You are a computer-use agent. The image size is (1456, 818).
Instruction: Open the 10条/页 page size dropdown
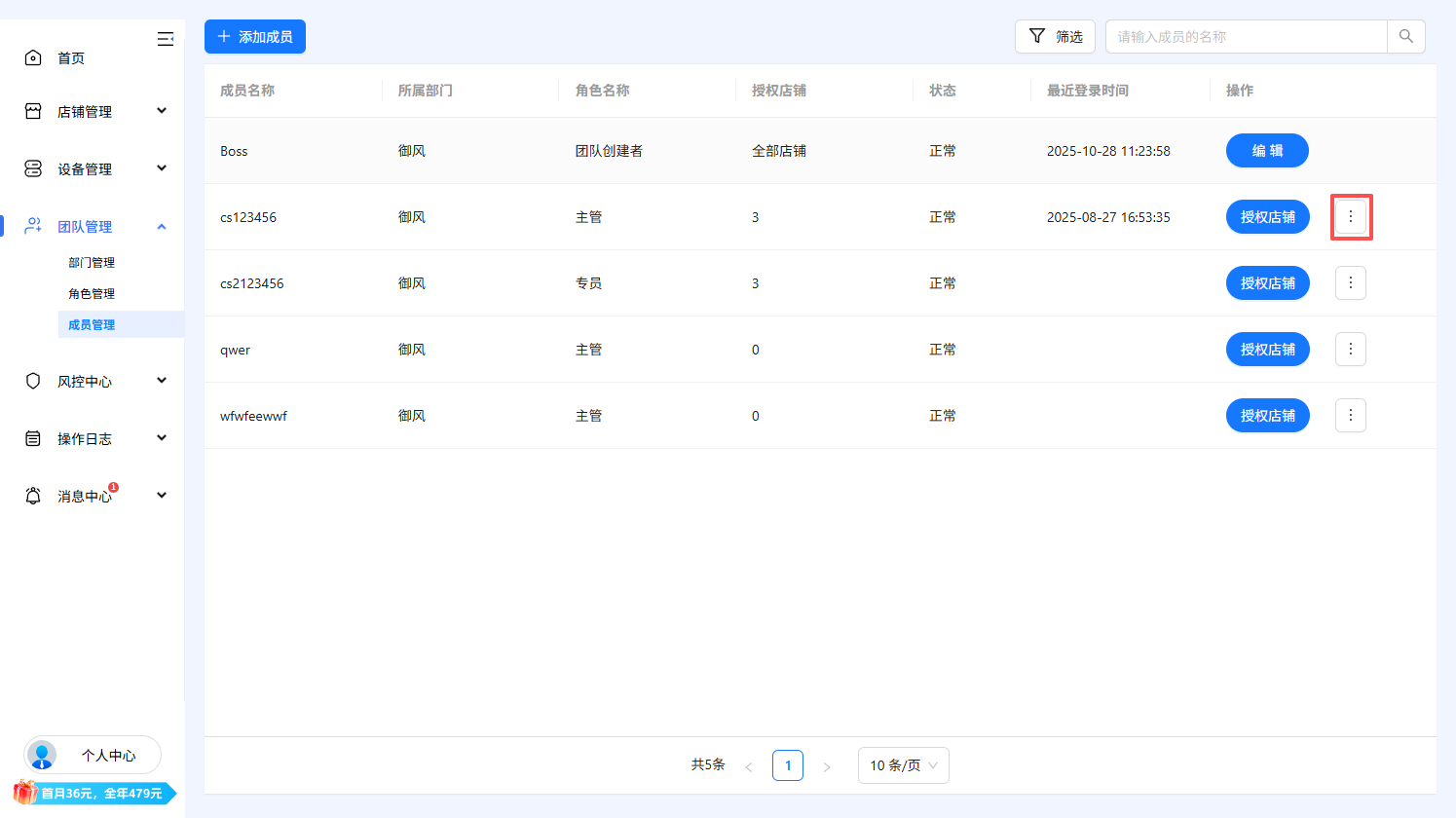tap(903, 765)
